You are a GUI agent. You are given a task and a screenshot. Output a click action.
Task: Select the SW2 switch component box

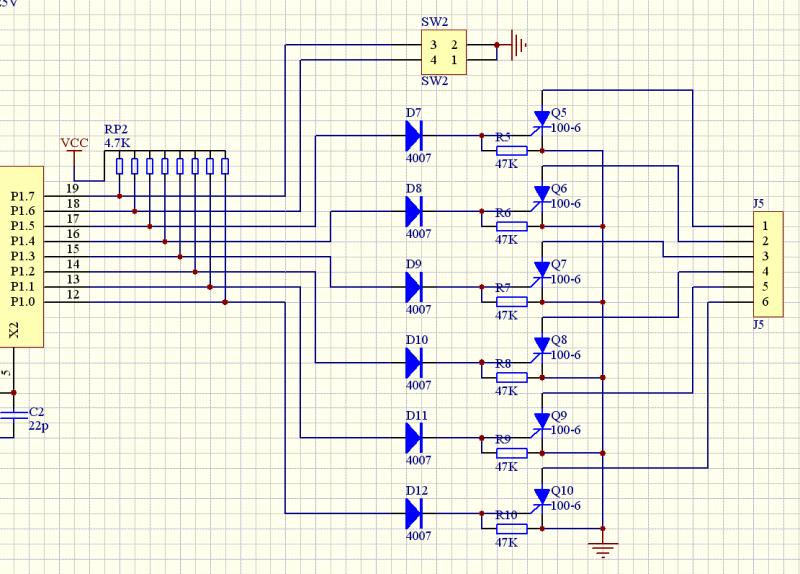444,52
